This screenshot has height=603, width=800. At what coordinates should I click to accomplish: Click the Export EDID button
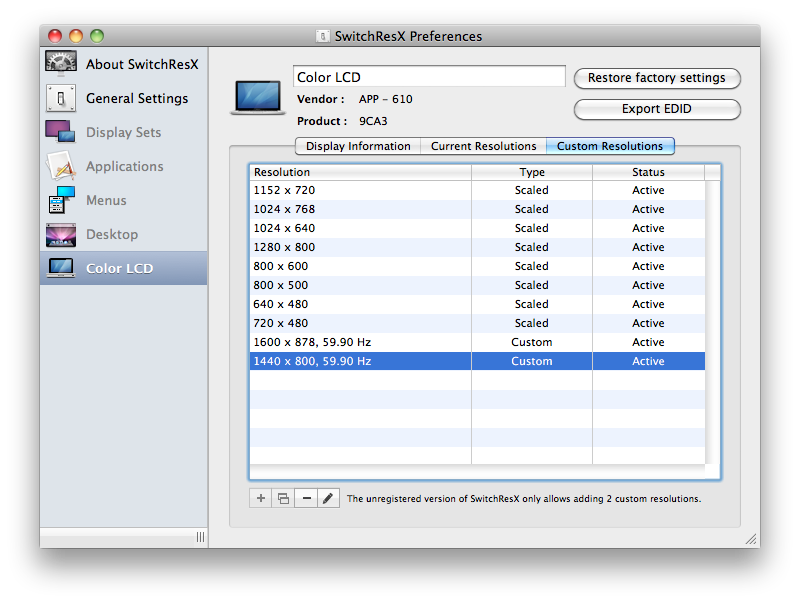pos(656,109)
